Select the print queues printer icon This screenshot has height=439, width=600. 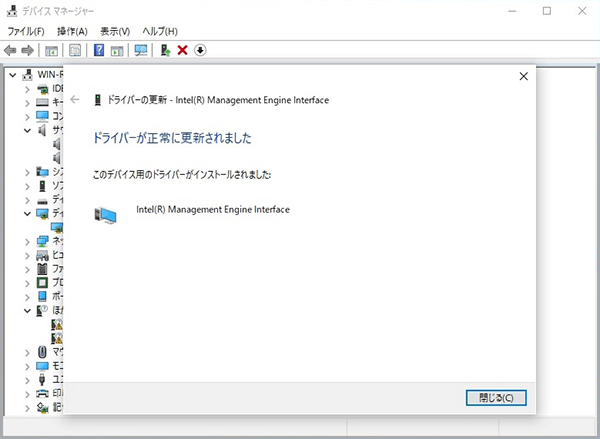[42, 393]
